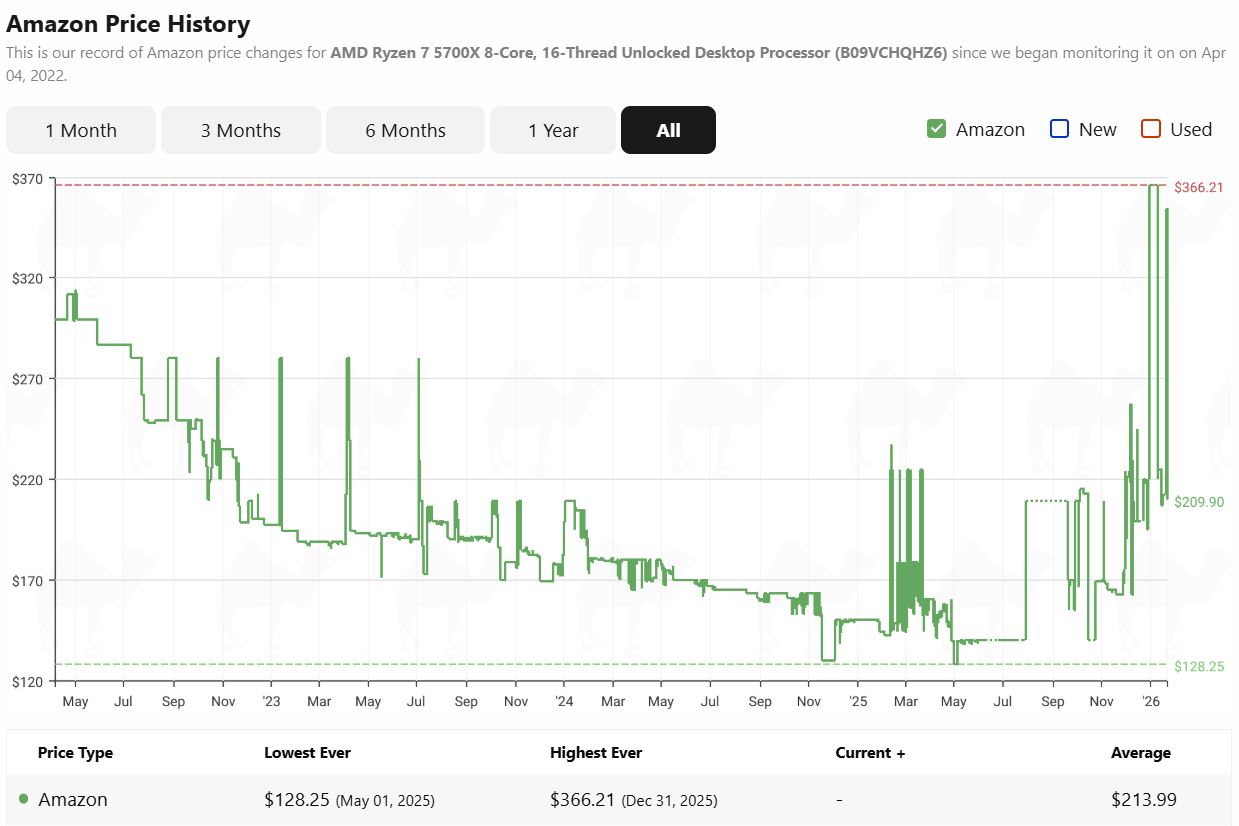This screenshot has width=1239, height=826.
Task: Click the '25 year marker on the axis
Action: [857, 701]
